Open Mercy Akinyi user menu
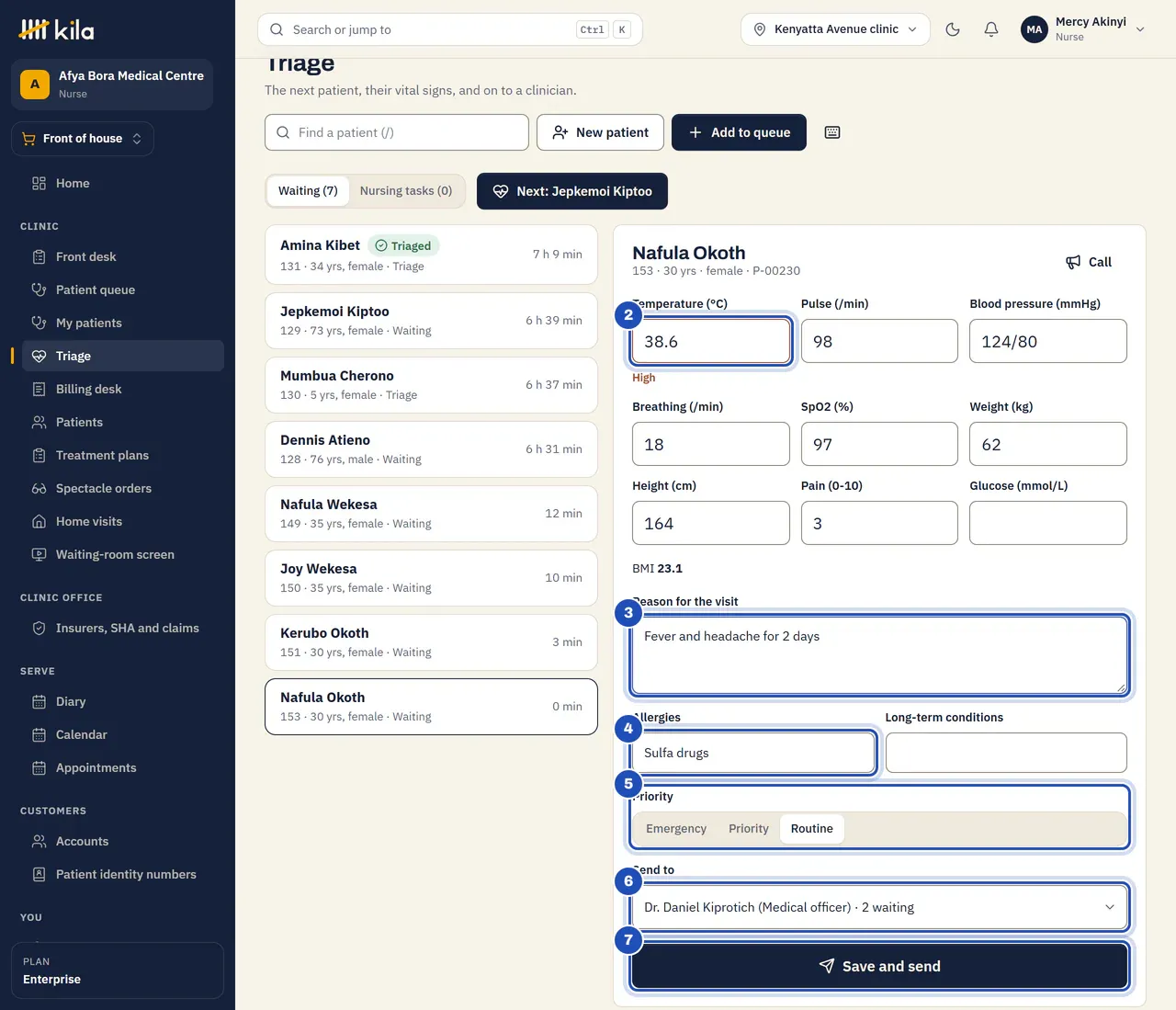Image resolution: width=1176 pixels, height=1010 pixels. [1083, 29]
